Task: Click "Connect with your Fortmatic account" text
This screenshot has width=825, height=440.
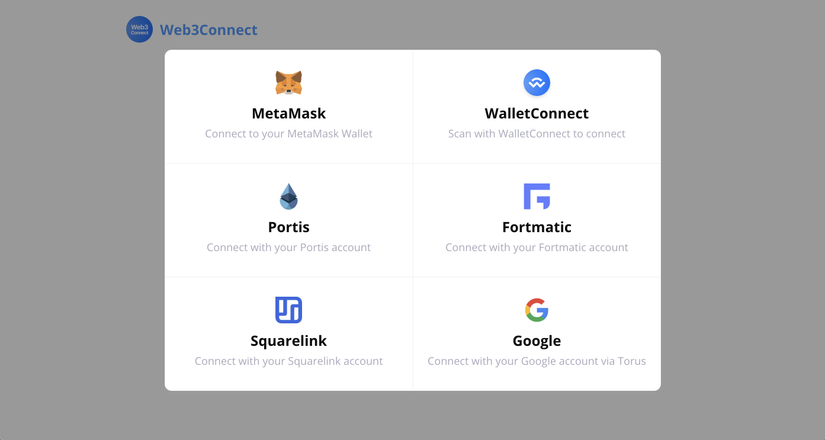Action: (x=537, y=248)
